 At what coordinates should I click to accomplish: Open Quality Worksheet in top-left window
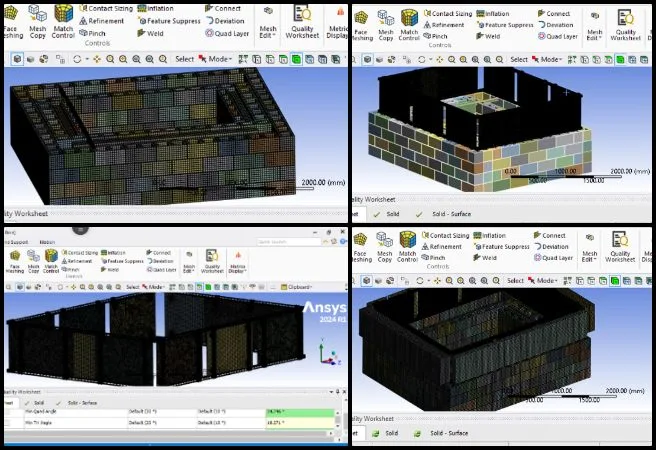pos(302,22)
